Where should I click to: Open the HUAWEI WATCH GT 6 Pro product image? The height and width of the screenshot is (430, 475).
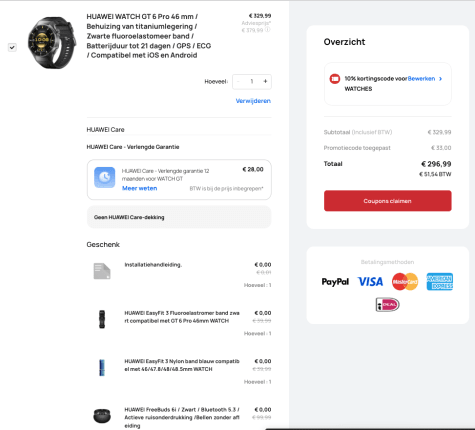52,43
